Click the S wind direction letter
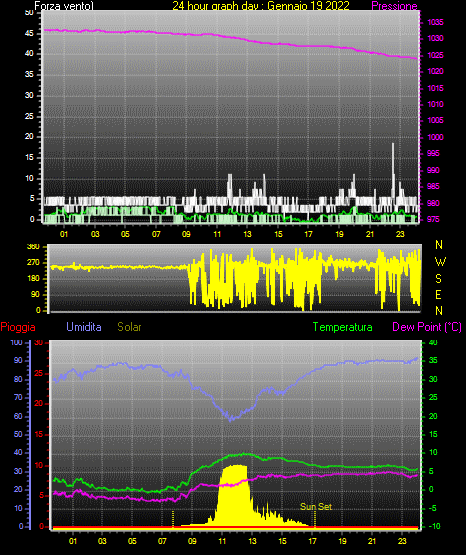The width and height of the screenshot is (466, 555). [438, 279]
